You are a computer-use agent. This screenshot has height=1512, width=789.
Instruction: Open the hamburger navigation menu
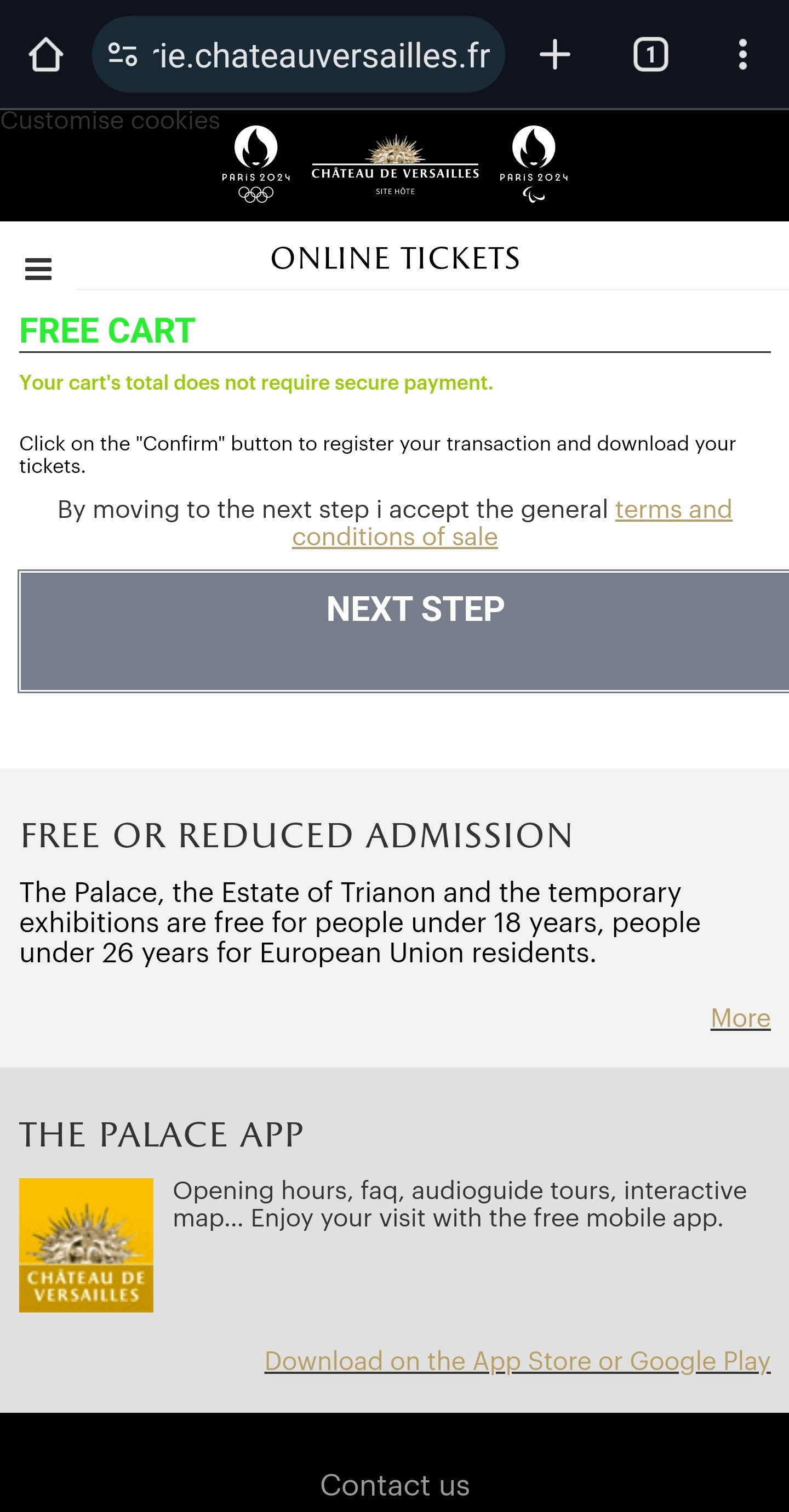pyautogui.click(x=39, y=270)
